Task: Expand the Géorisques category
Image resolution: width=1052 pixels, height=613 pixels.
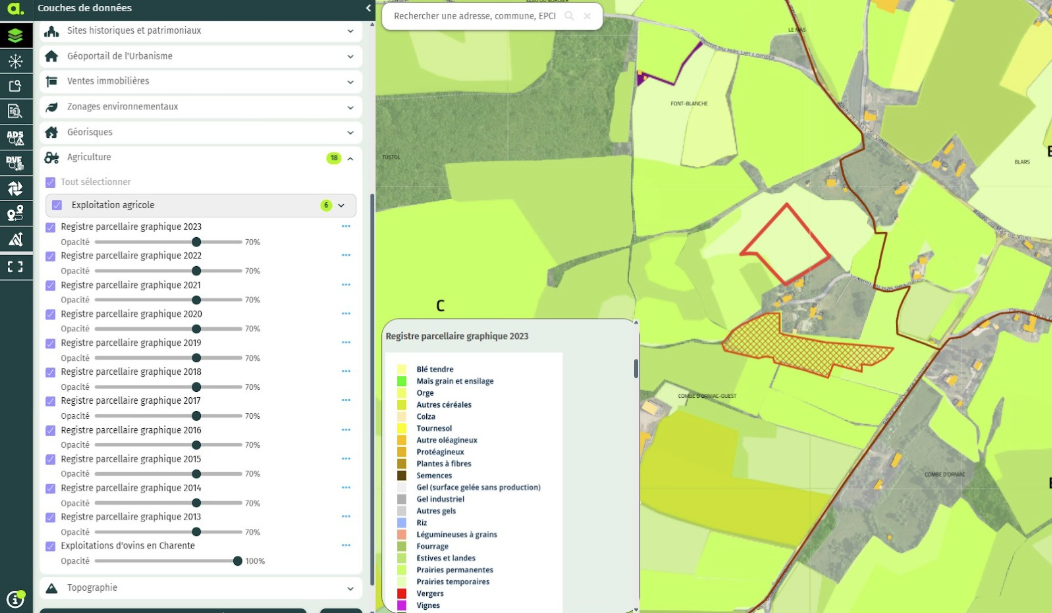Action: pyautogui.click(x=350, y=132)
